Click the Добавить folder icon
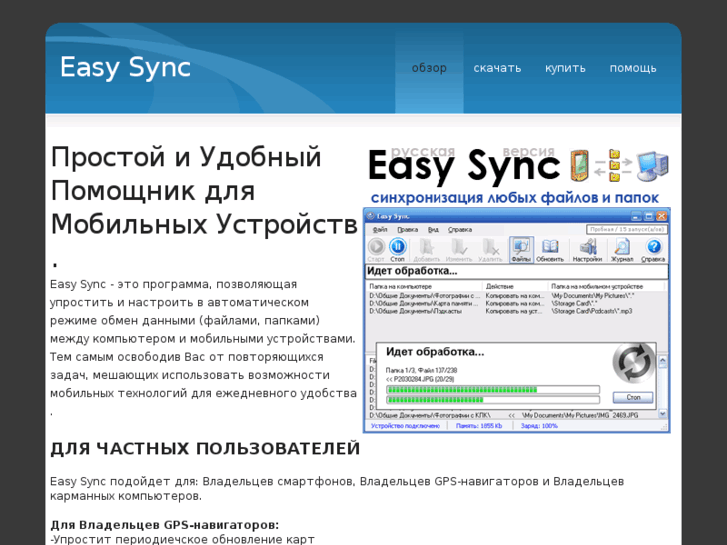Viewport: 727px width, 545px height. (x=426, y=250)
